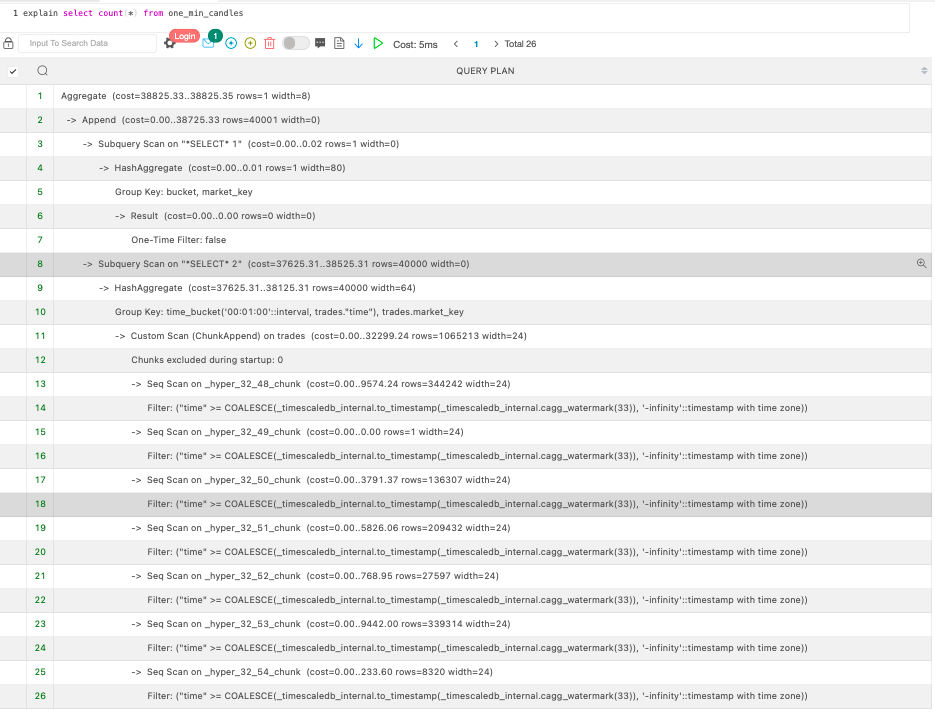Go to the next page with right chevron

[497, 44]
